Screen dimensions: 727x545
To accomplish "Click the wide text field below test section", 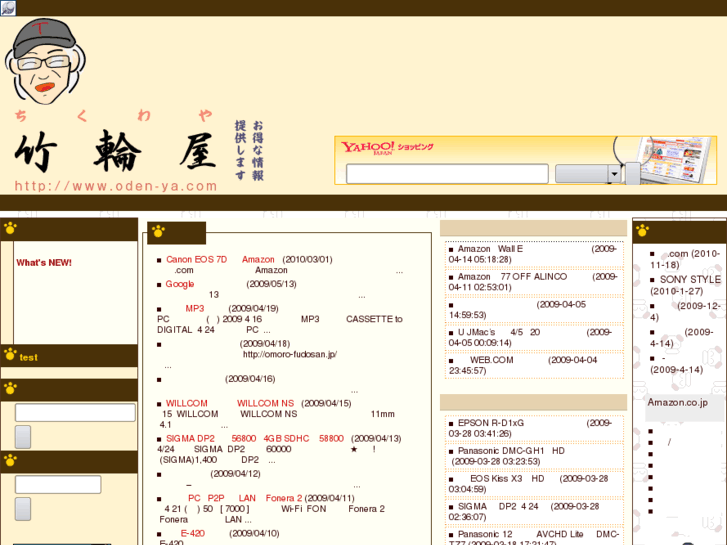I will [x=75, y=412].
